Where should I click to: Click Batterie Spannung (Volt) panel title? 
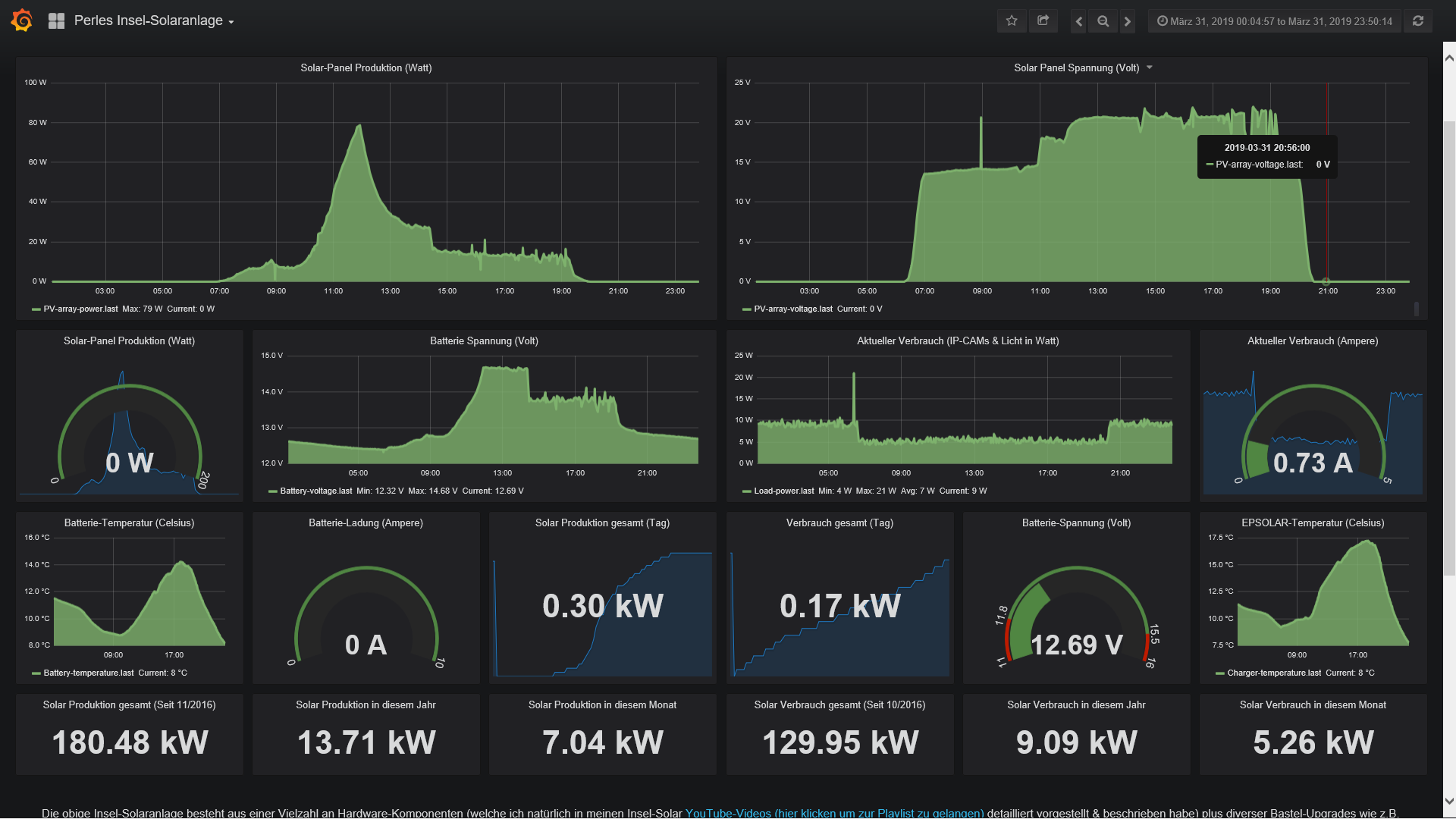click(484, 341)
